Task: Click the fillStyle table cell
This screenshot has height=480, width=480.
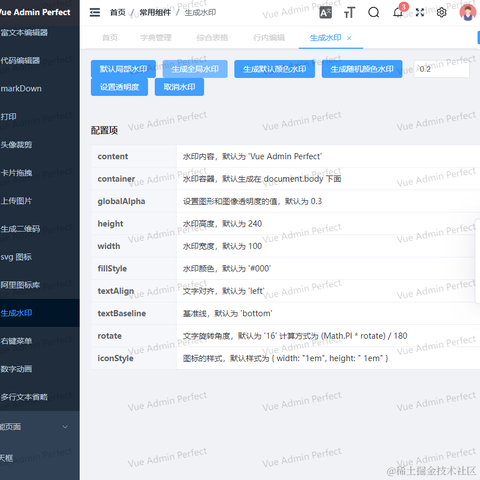Action: coord(134,268)
